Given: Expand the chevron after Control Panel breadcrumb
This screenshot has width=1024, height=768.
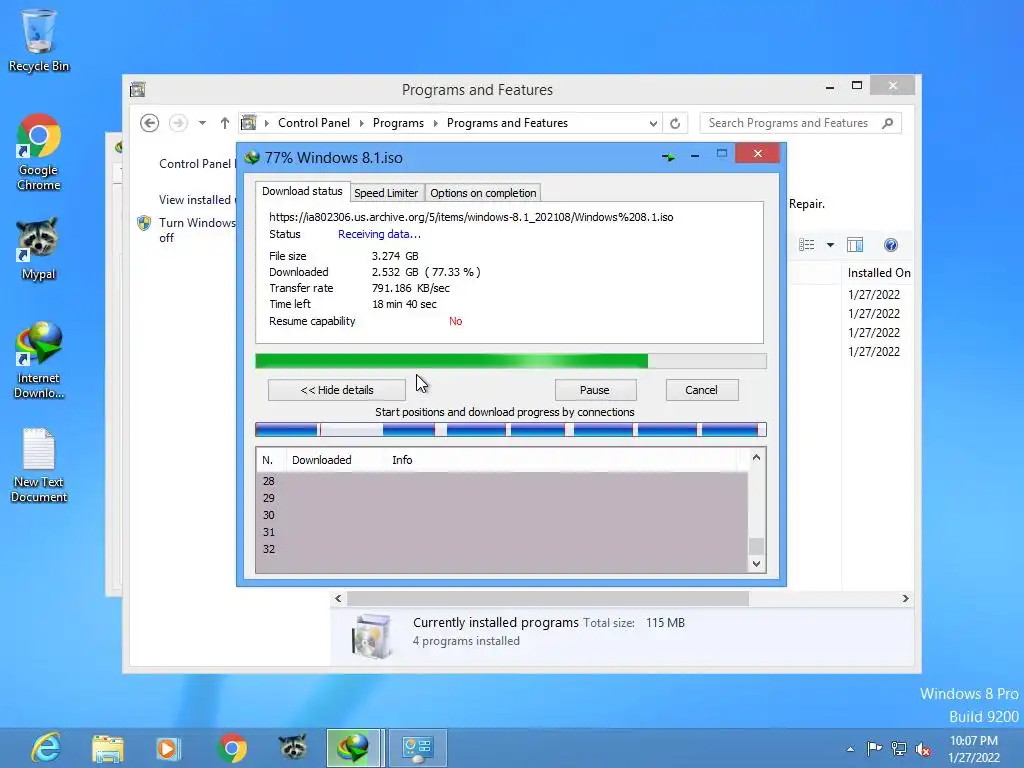Looking at the screenshot, I should pos(362,123).
